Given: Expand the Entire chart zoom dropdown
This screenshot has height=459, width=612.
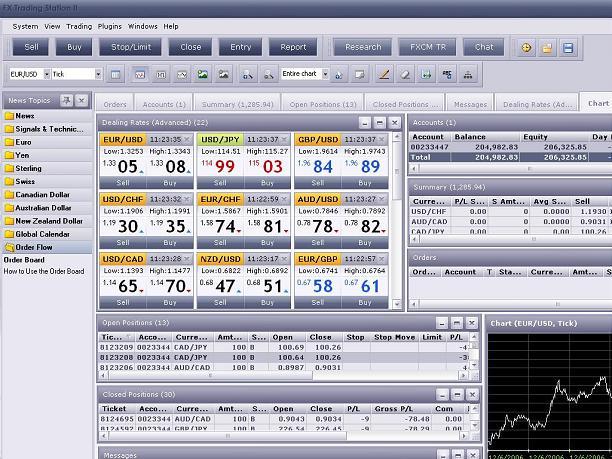Looking at the screenshot, I should point(325,74).
